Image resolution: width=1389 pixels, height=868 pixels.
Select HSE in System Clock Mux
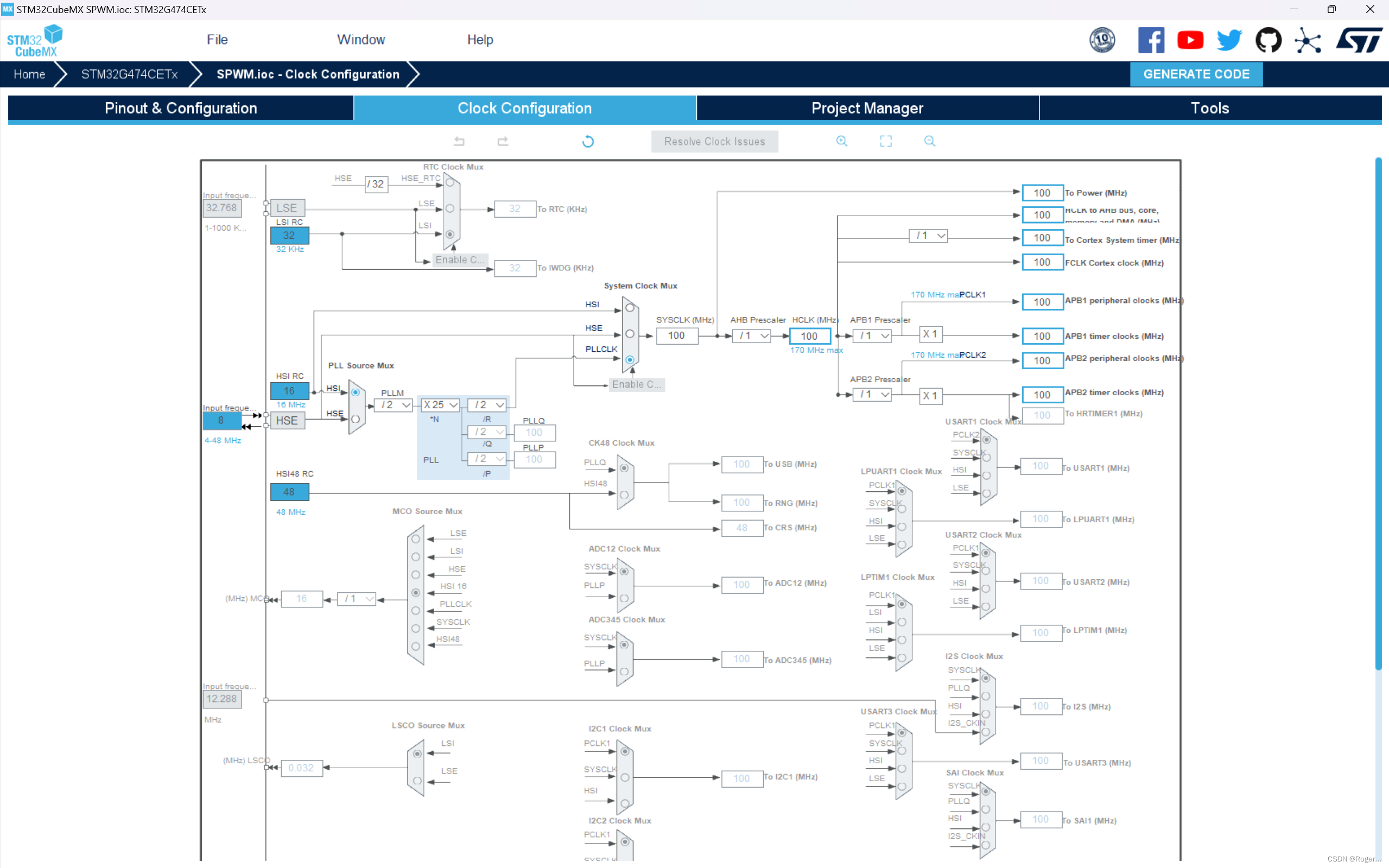point(630,334)
